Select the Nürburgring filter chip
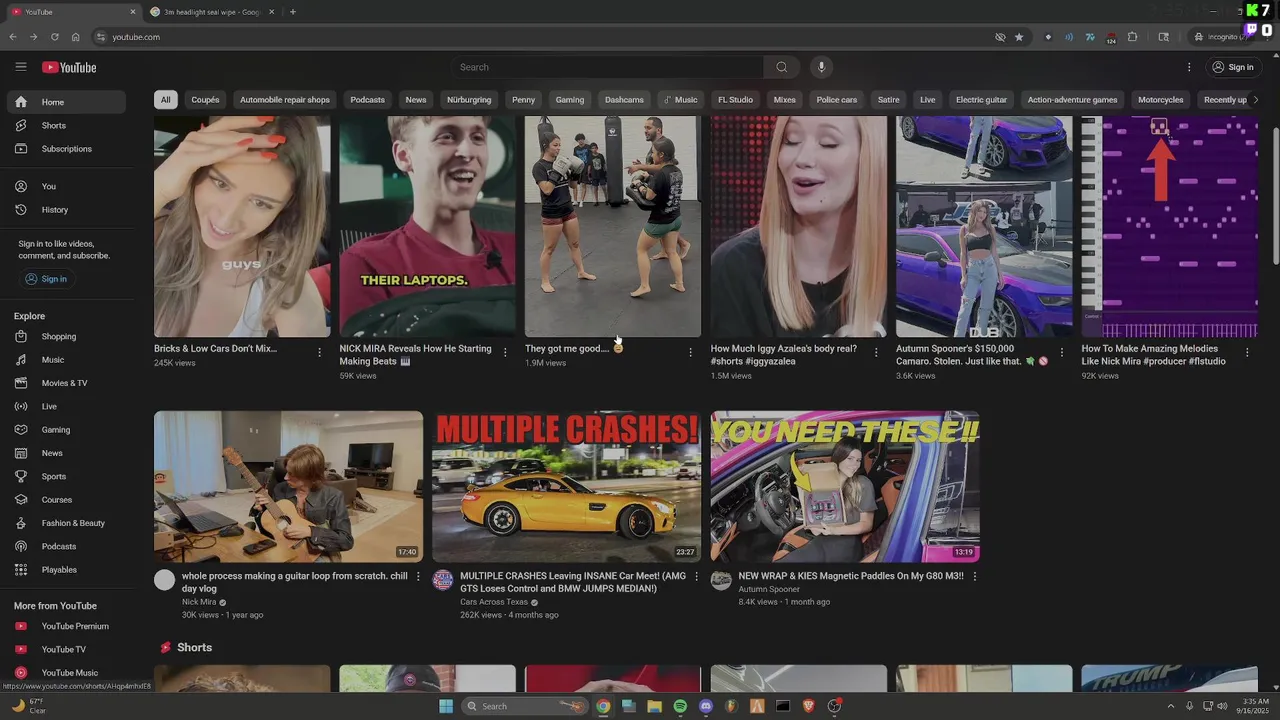Image resolution: width=1280 pixels, height=720 pixels. click(x=469, y=100)
